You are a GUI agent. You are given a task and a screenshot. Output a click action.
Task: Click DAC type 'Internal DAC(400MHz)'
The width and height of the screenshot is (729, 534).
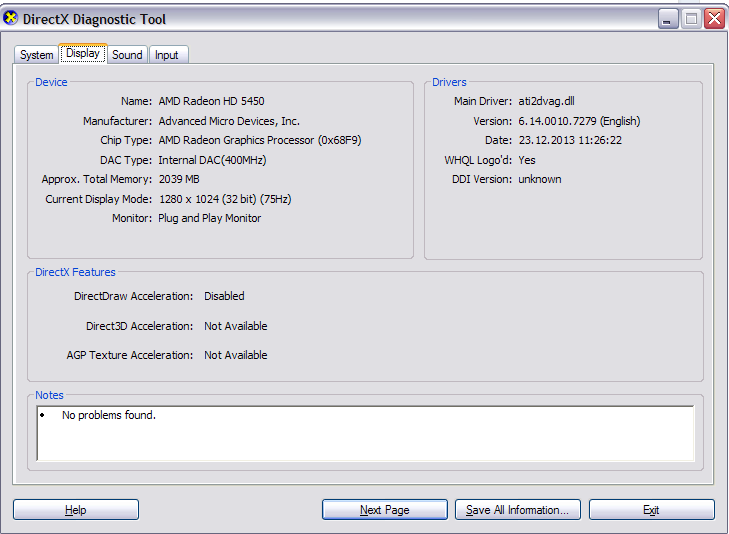click(212, 160)
